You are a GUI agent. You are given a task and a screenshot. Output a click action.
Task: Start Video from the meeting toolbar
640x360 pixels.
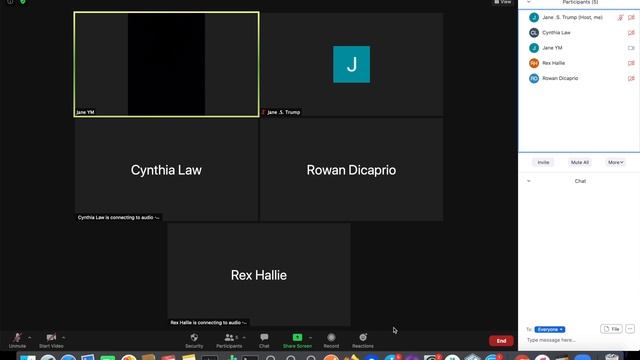tap(51, 340)
